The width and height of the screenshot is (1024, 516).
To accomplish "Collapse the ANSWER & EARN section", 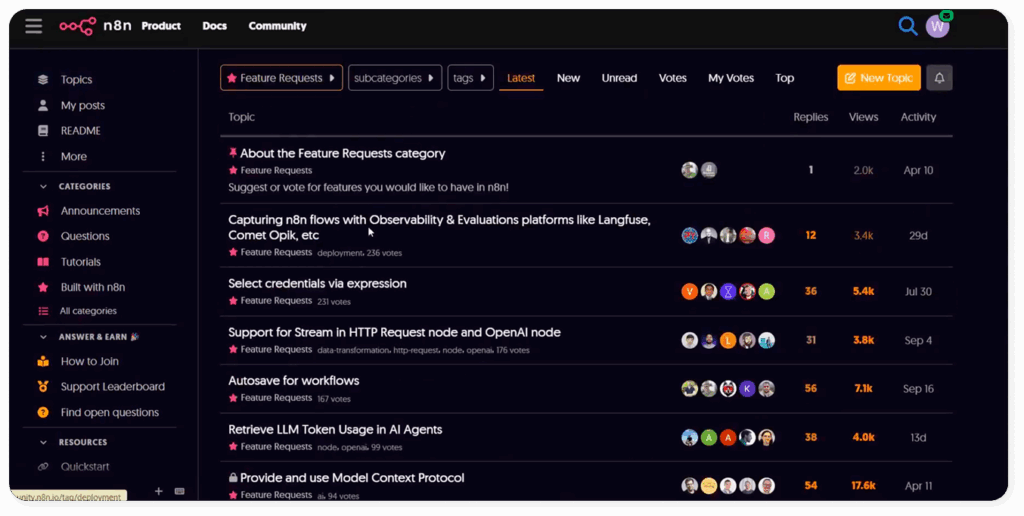I will [43, 337].
